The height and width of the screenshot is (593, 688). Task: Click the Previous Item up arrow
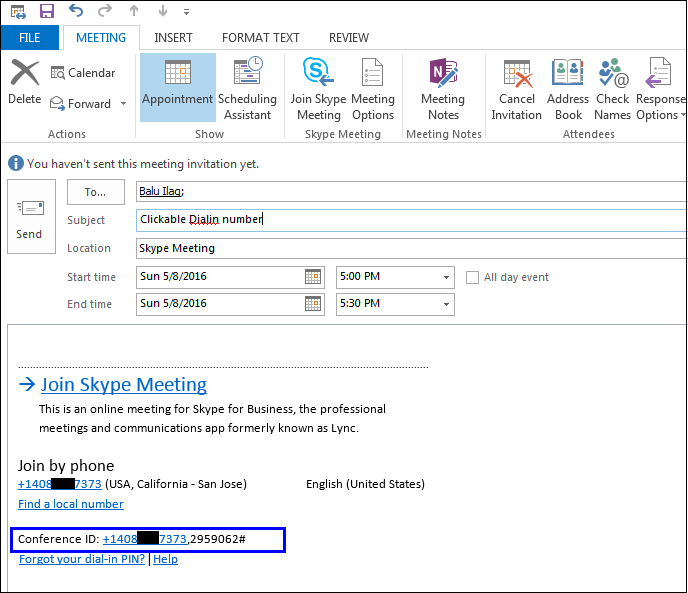[134, 11]
